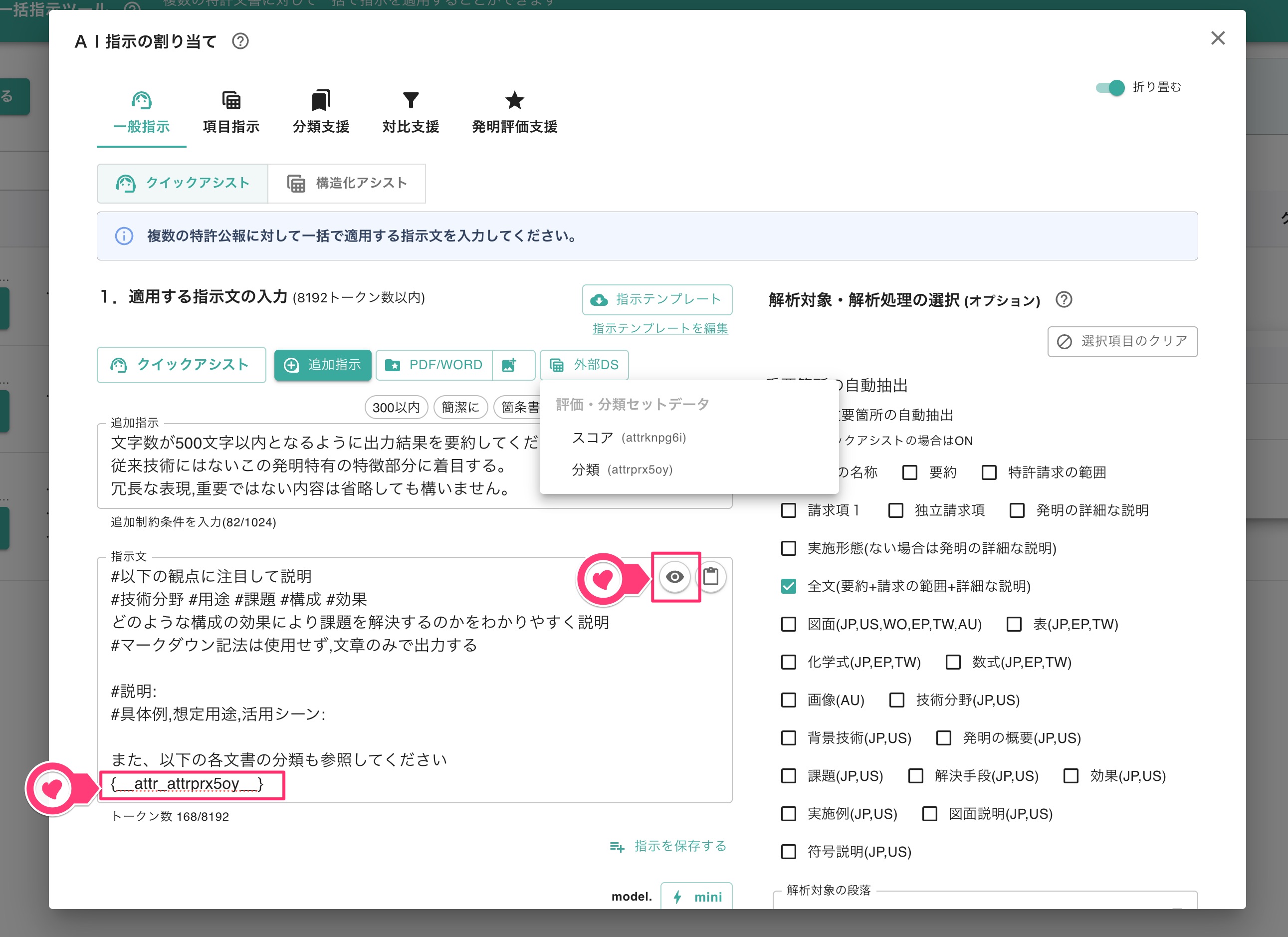Uncheck 全文(要約+請求の範囲+詳細な説明)
1288x937 pixels.
[788, 587]
